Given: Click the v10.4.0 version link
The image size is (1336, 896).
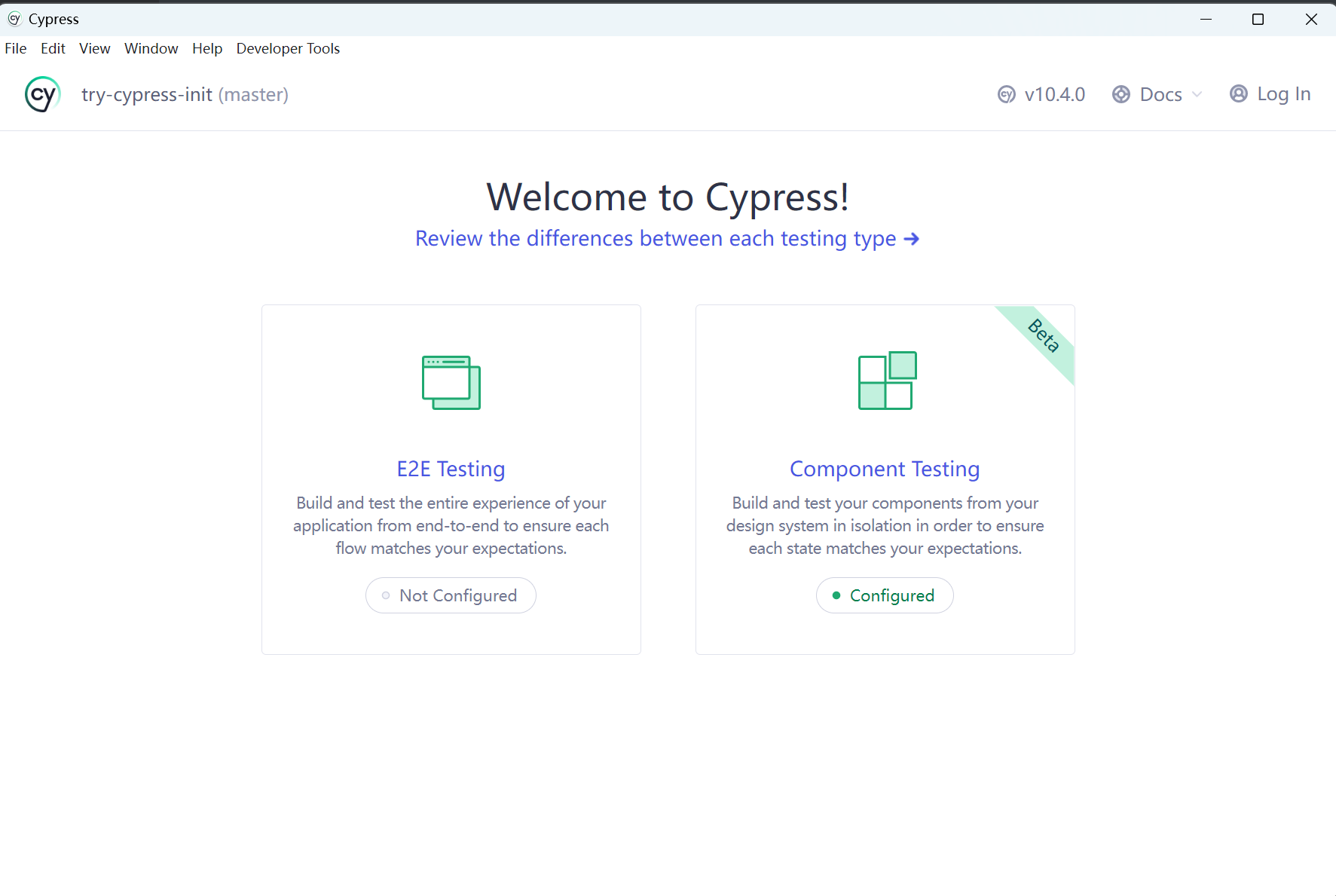Looking at the screenshot, I should coord(1041,94).
